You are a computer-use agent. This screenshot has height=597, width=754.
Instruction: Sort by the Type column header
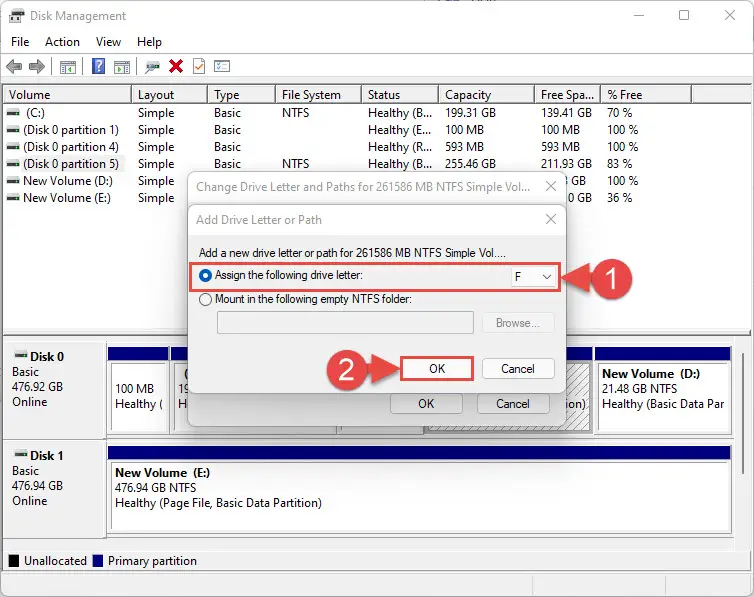pyautogui.click(x=242, y=95)
